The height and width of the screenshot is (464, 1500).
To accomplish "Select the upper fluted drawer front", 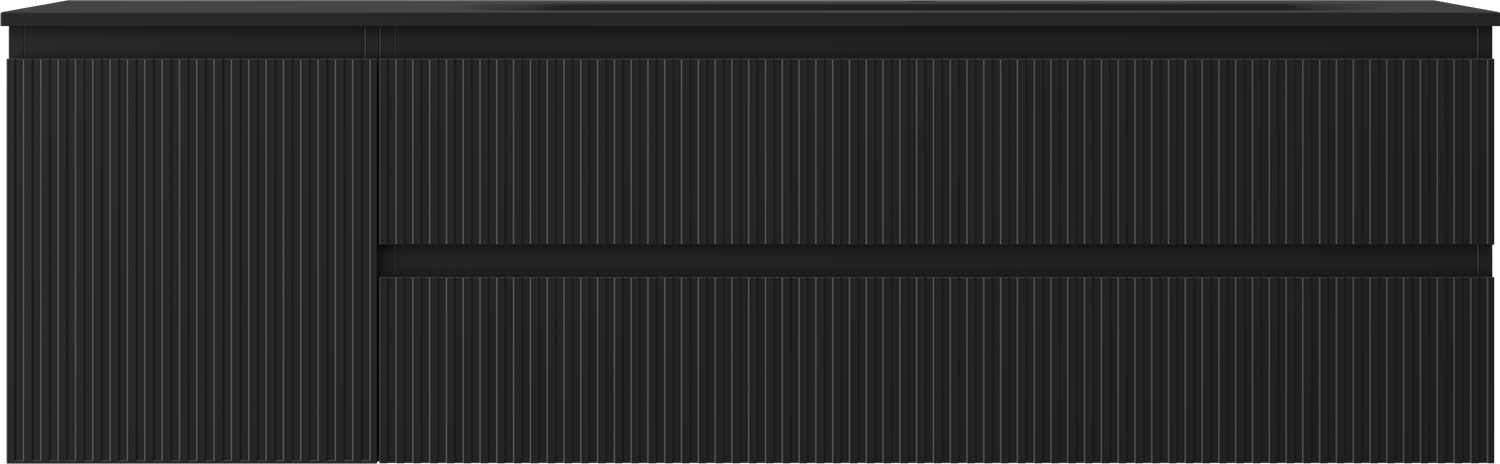I will coord(936,151).
